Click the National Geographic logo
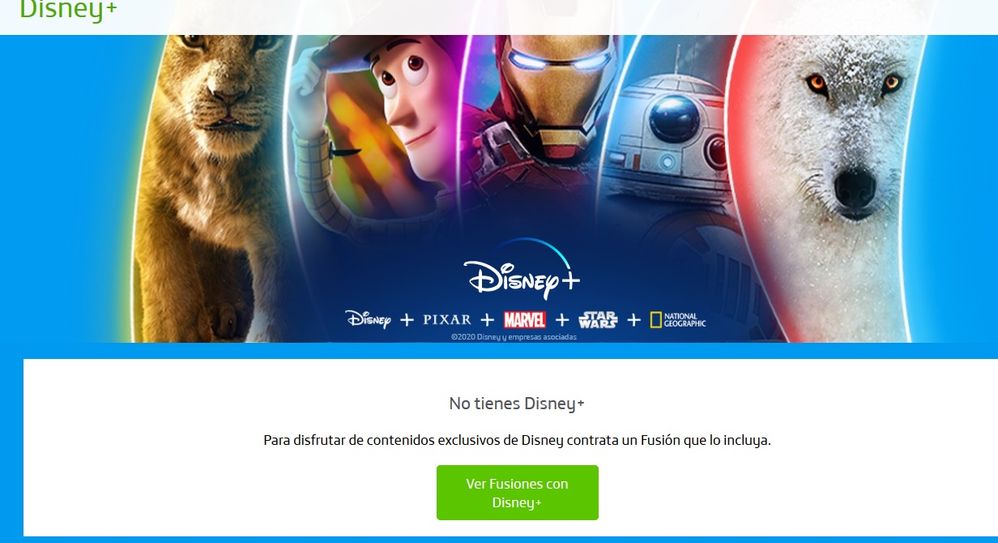Viewport: 998px width, 543px height. click(678, 320)
